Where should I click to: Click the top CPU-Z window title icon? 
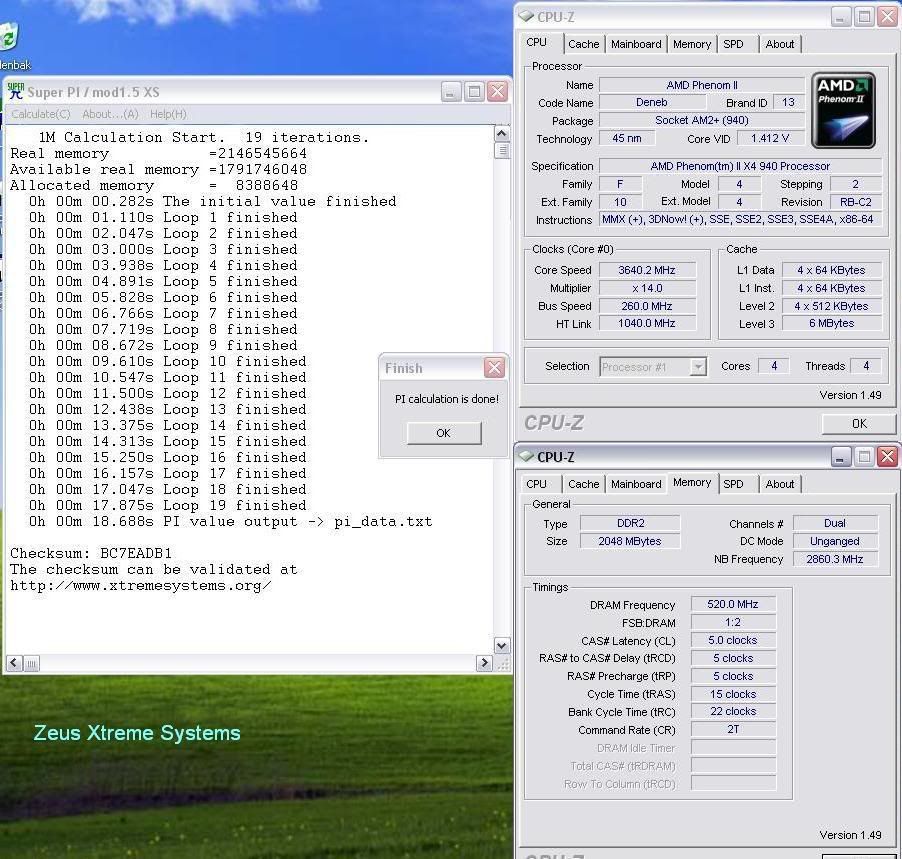(526, 16)
